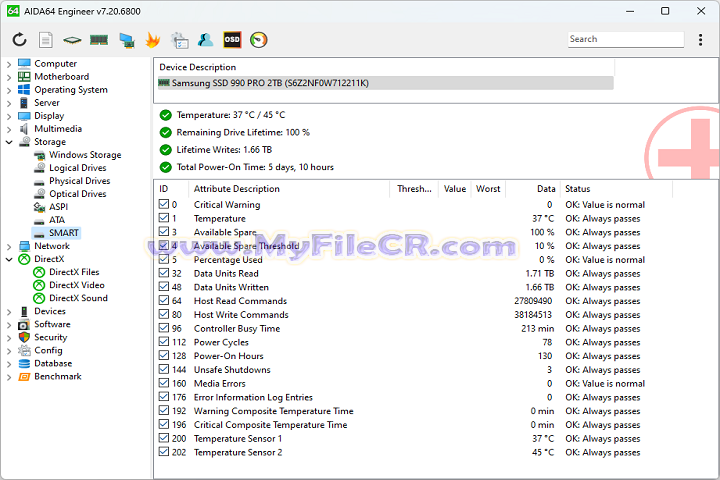Select Motherboard in the tree
The image size is (720, 480).
coord(62,77)
